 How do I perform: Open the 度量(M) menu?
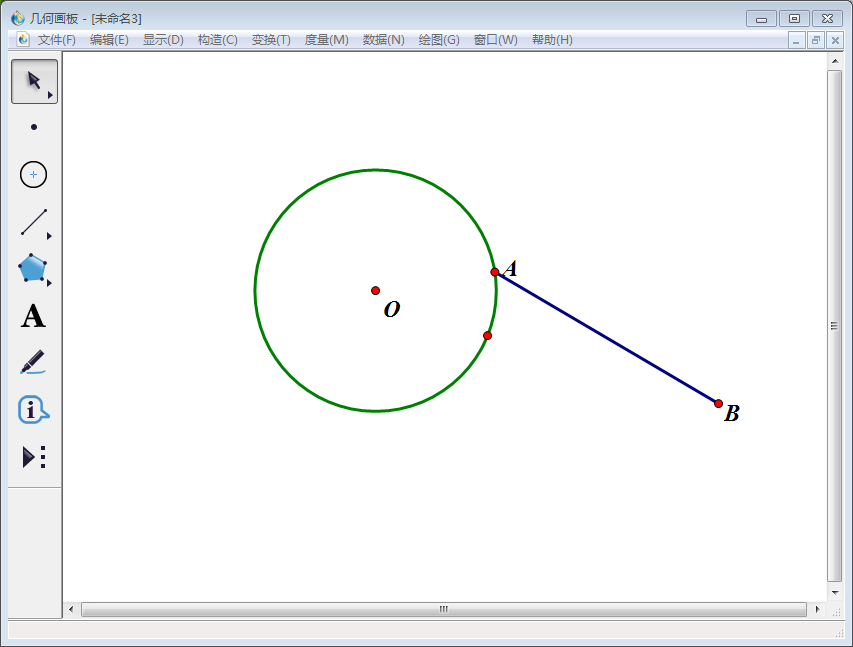click(x=326, y=40)
